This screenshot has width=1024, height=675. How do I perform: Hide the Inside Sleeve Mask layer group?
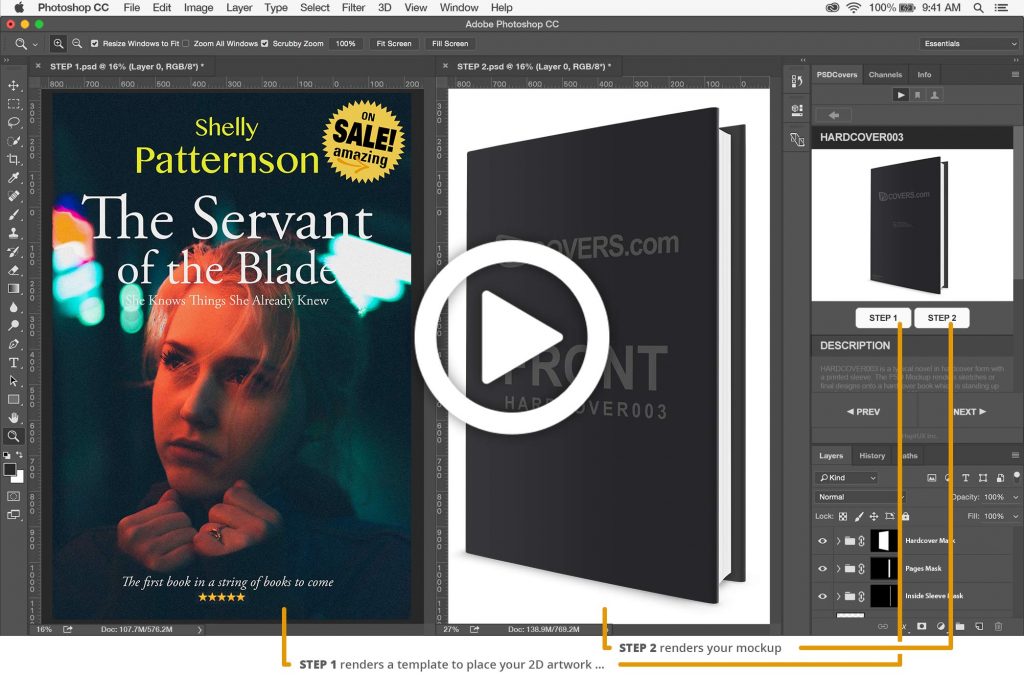click(822, 596)
